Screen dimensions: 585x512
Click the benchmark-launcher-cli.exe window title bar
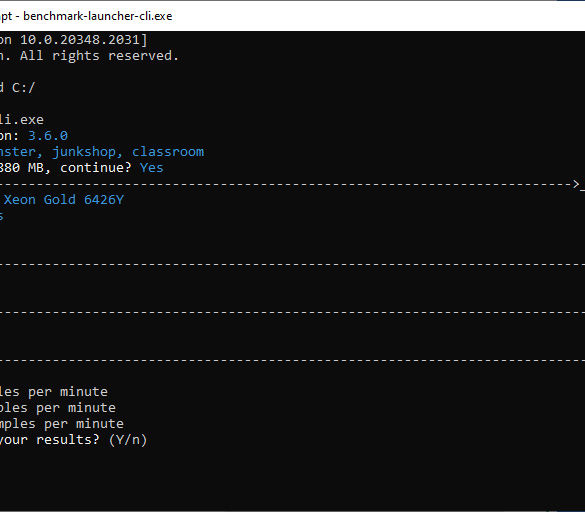[x=292, y=16]
